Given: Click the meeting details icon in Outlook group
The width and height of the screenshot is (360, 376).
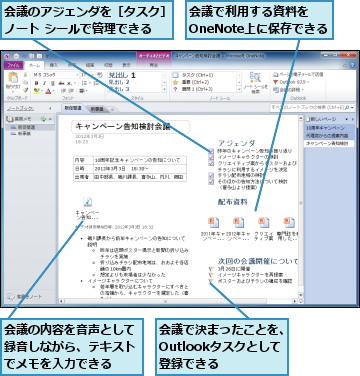Looking at the screenshot, I should pos(276,90).
